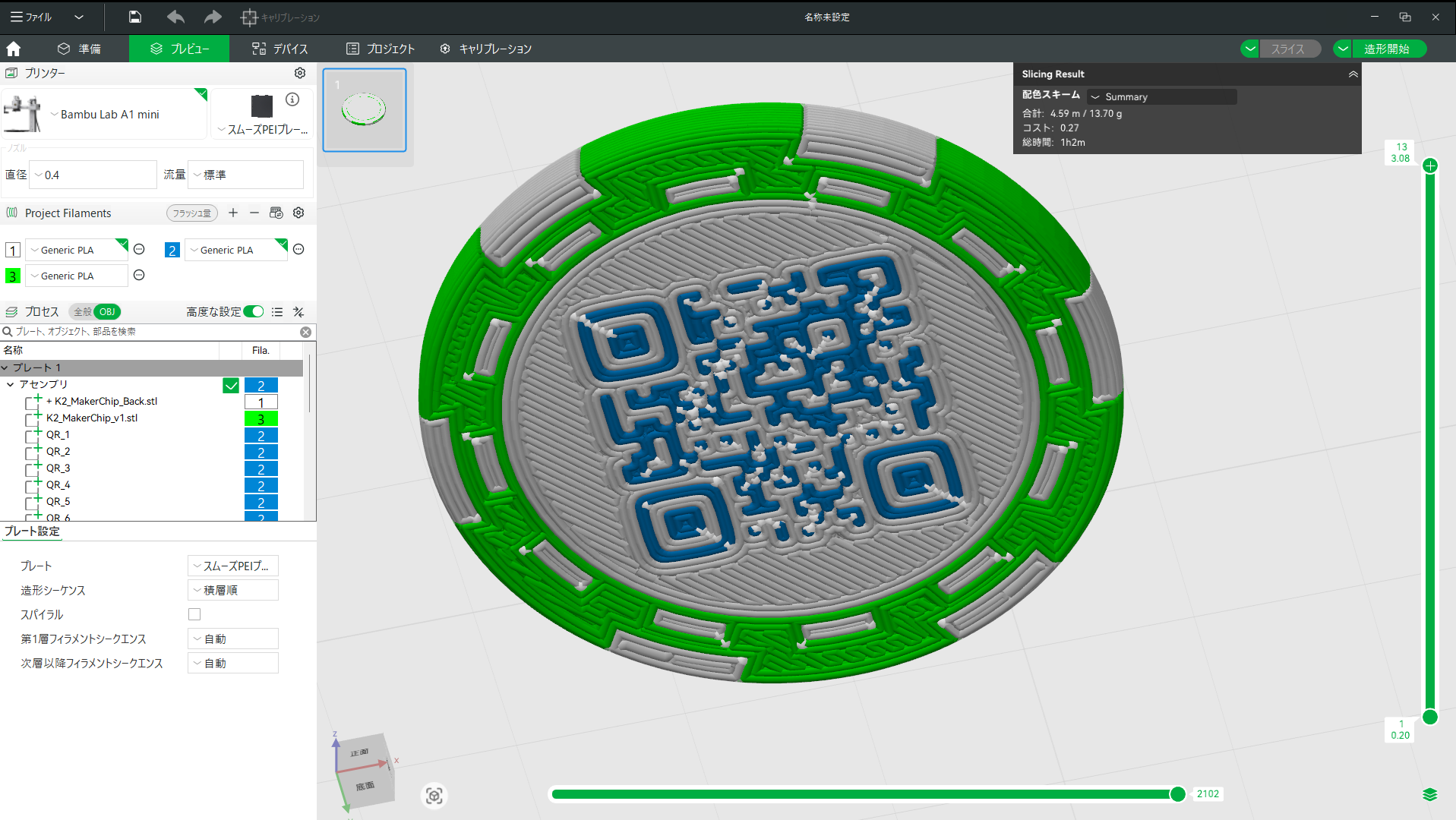Click filament 1 white color swatch
Image resolution: width=1456 pixels, height=820 pixels.
click(13, 250)
